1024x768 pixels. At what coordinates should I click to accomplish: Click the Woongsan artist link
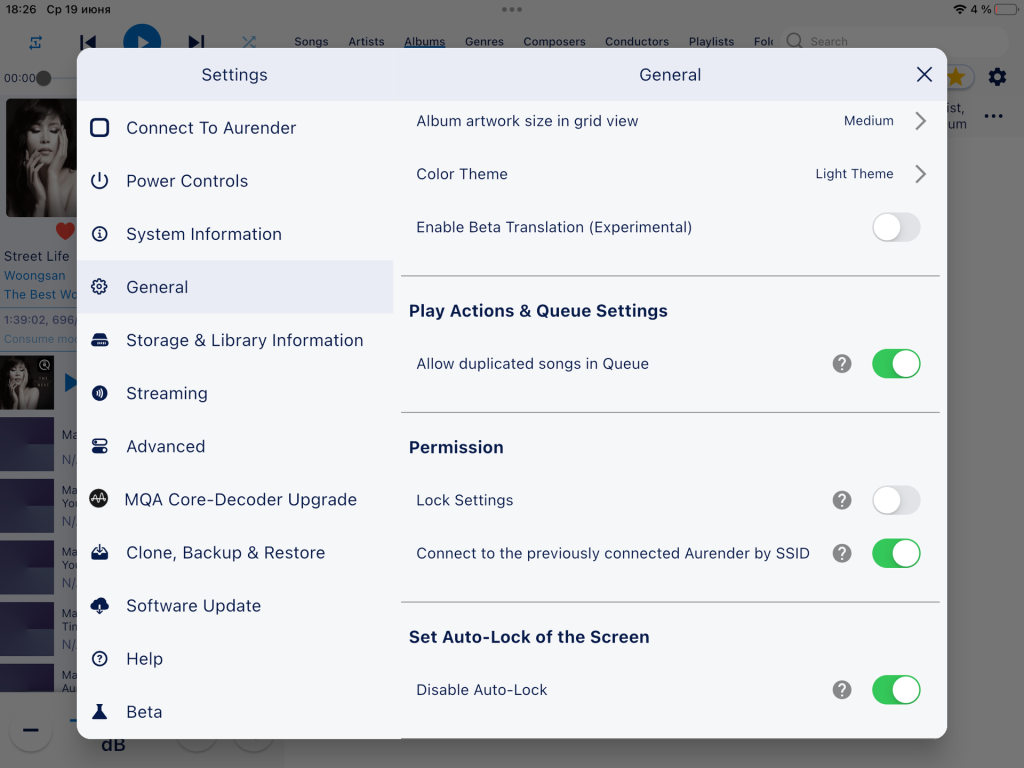coord(35,276)
